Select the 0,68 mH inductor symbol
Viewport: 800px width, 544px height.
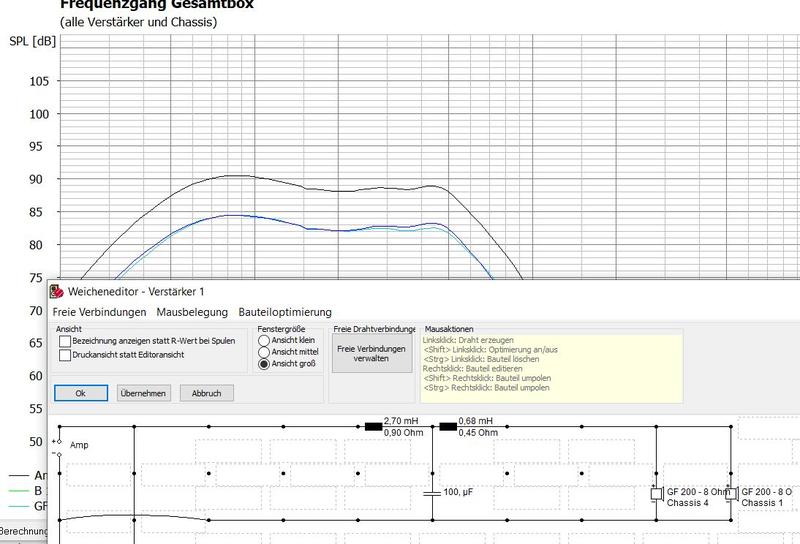point(448,426)
